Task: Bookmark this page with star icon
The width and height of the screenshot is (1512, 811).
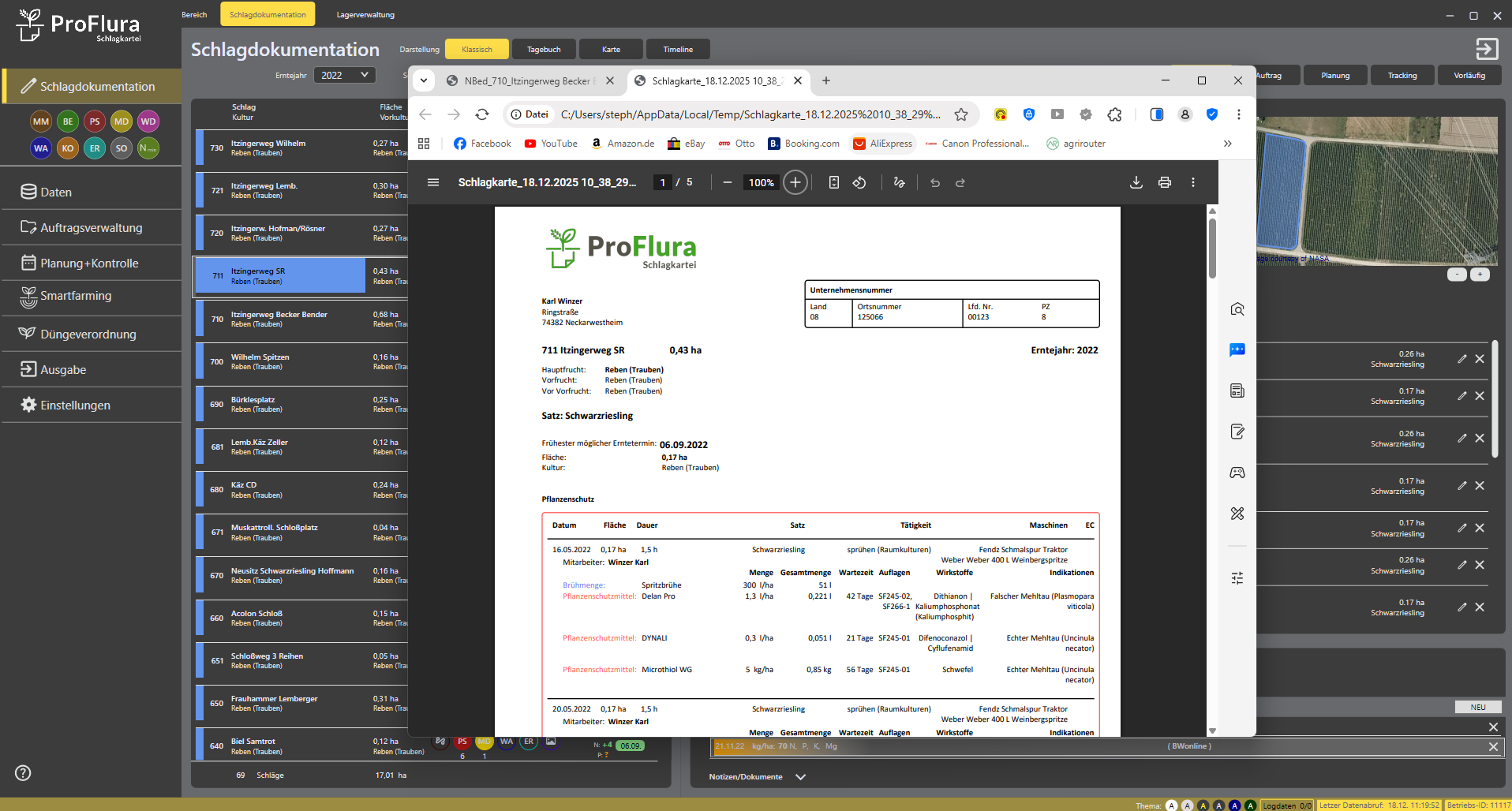Action: click(x=960, y=114)
